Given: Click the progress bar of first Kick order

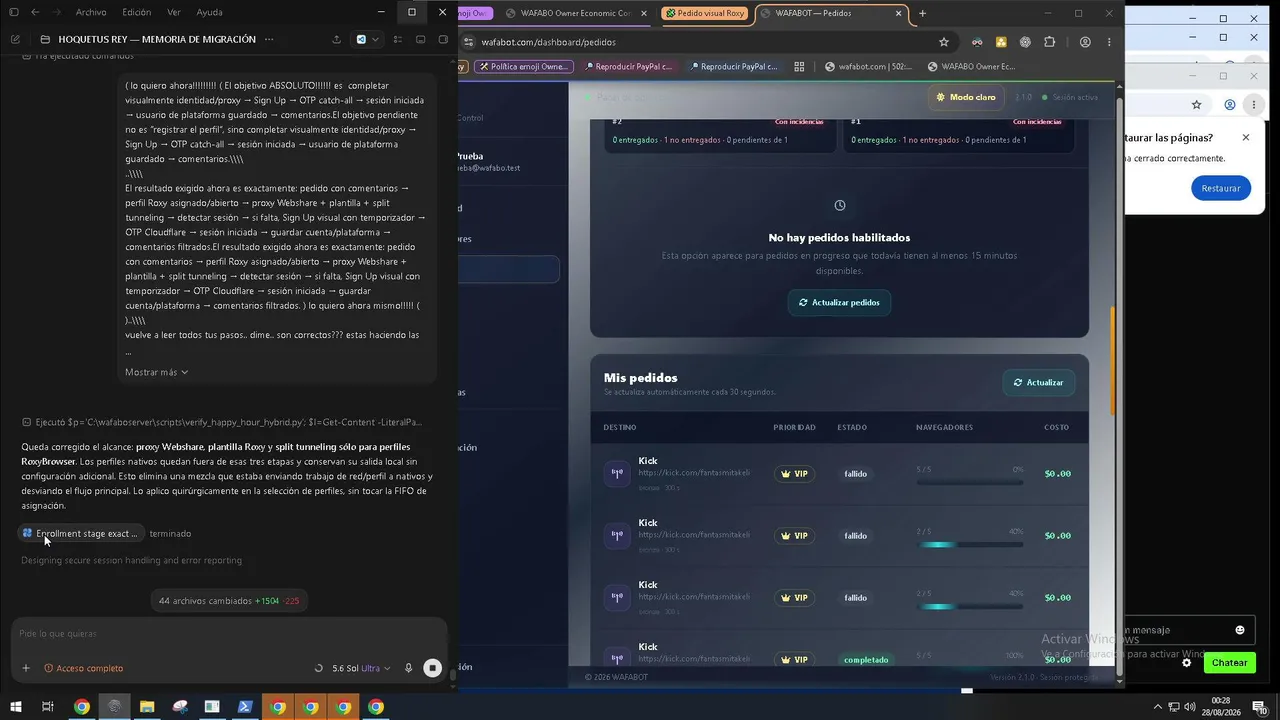Looking at the screenshot, I should pos(969,483).
